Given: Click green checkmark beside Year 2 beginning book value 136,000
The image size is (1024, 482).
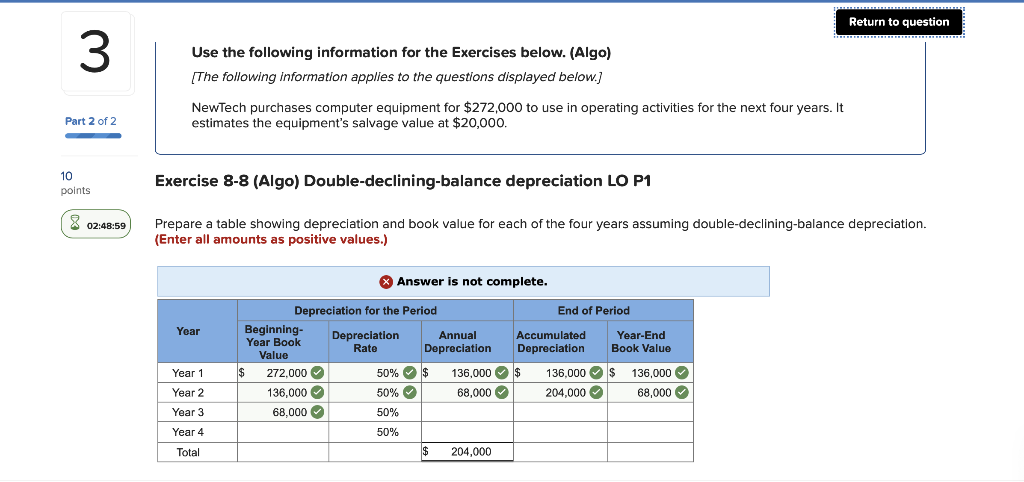Looking at the screenshot, I should tap(317, 393).
